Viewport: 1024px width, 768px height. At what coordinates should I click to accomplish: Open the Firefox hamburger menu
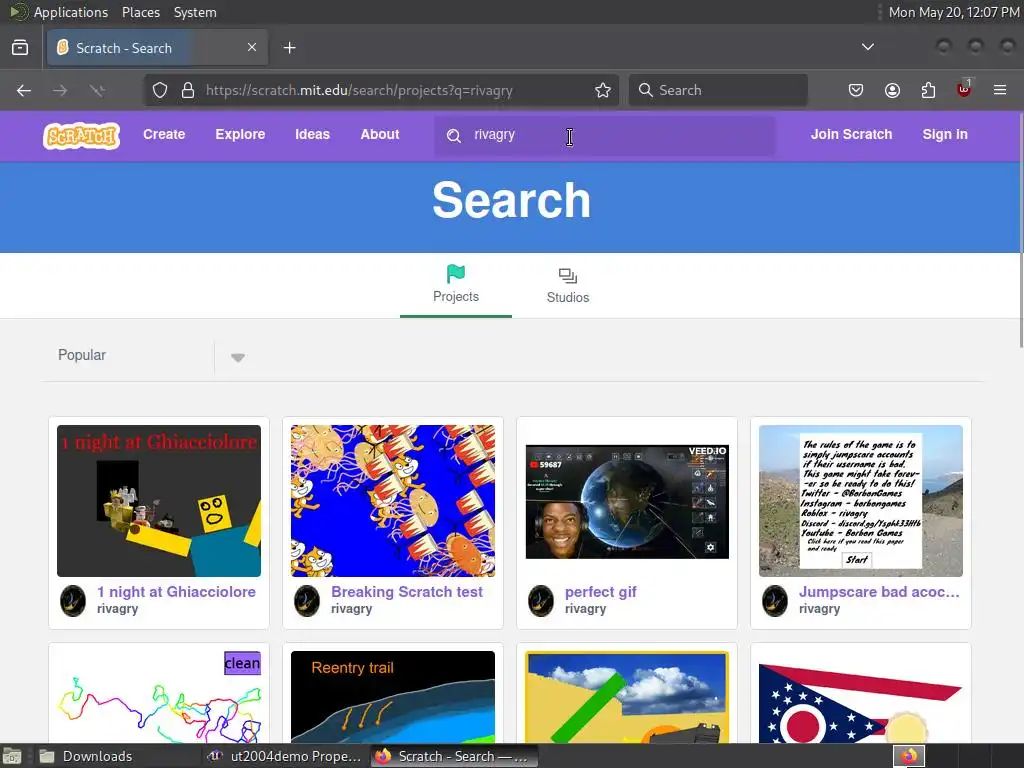(x=1000, y=90)
